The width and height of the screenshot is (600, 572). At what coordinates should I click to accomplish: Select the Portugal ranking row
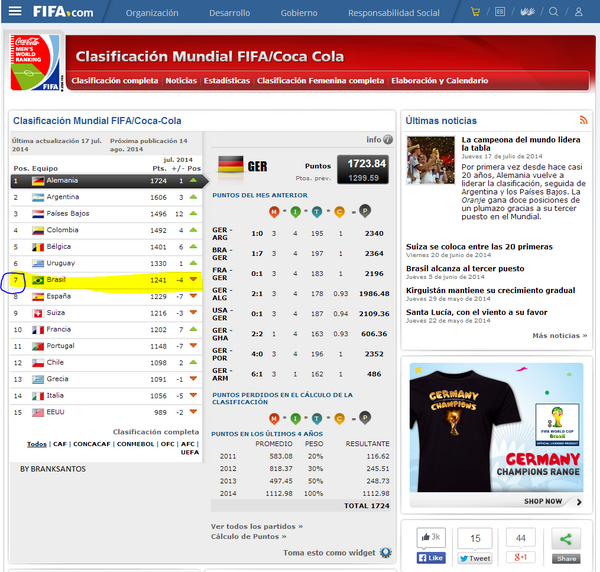106,346
